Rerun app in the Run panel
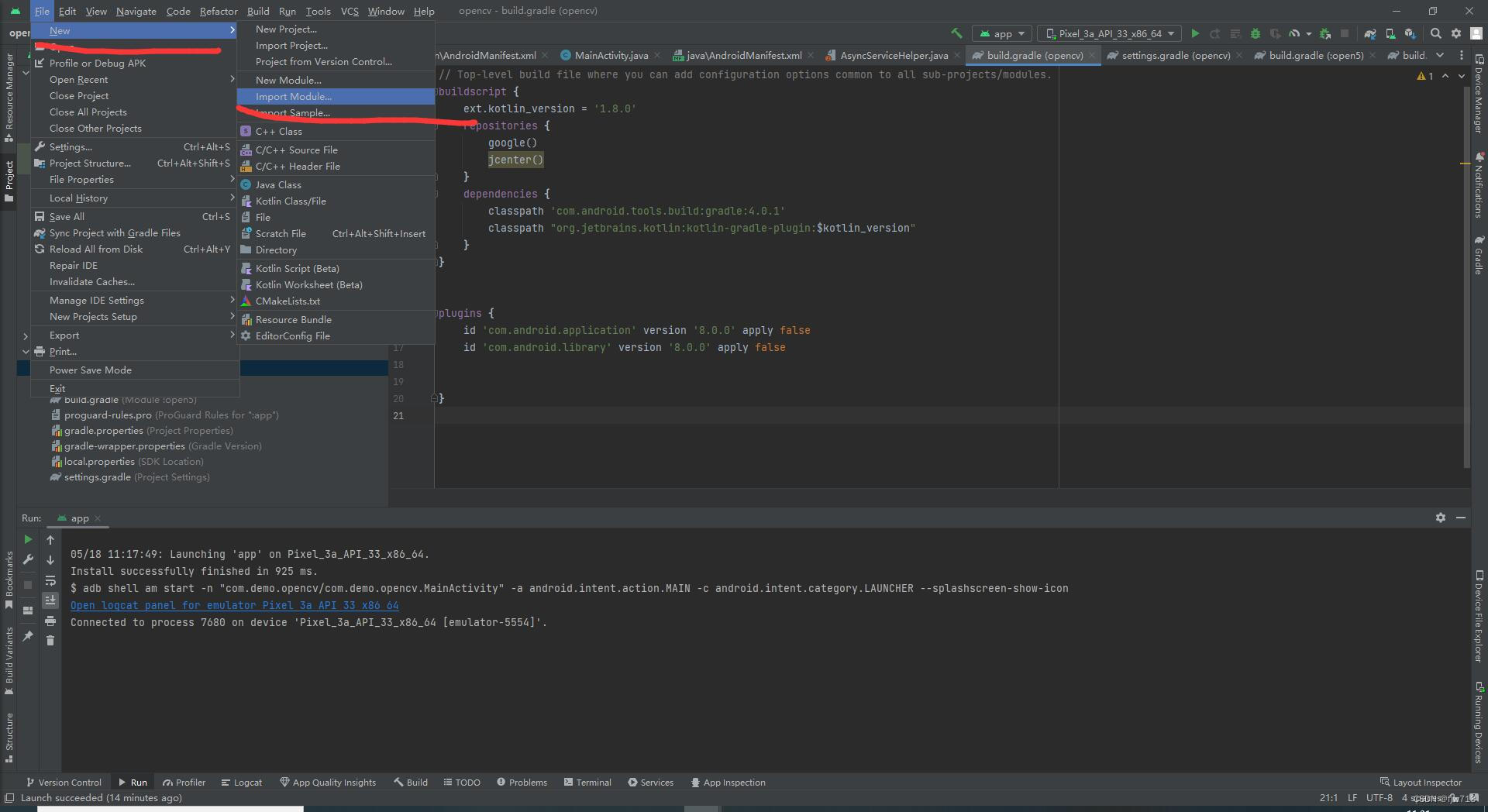The height and width of the screenshot is (812, 1488). [x=28, y=539]
